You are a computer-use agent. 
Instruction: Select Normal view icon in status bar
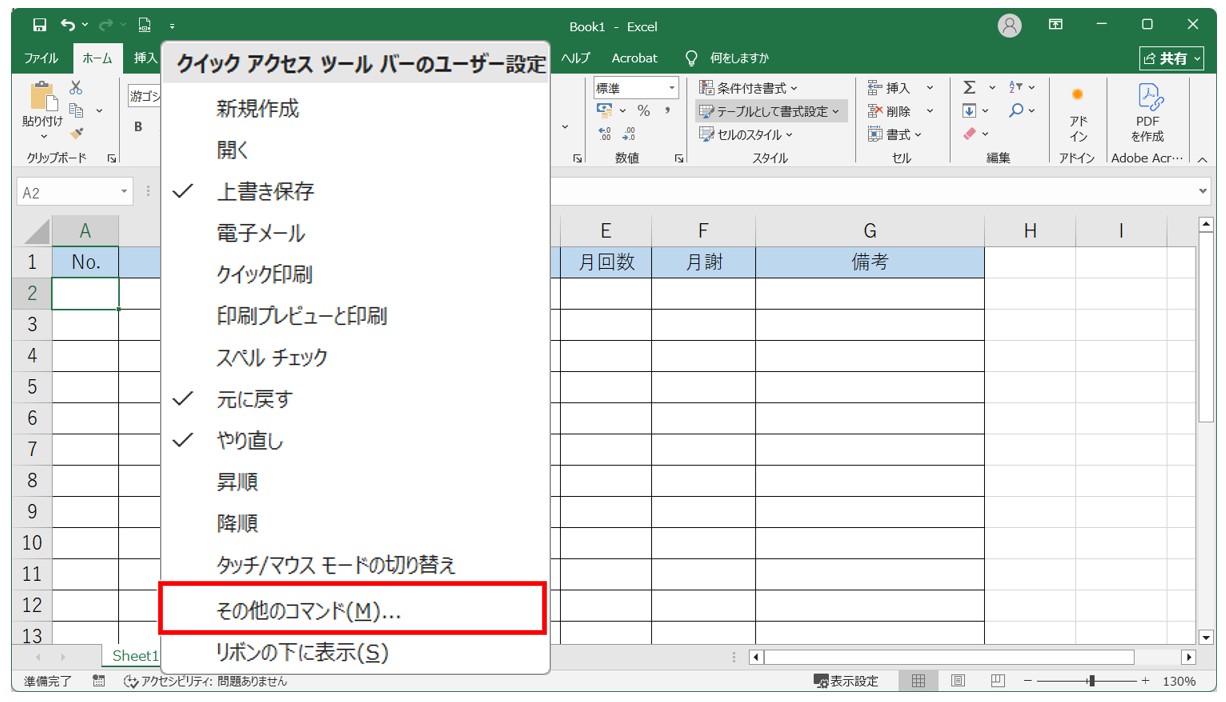pyautogui.click(x=918, y=681)
